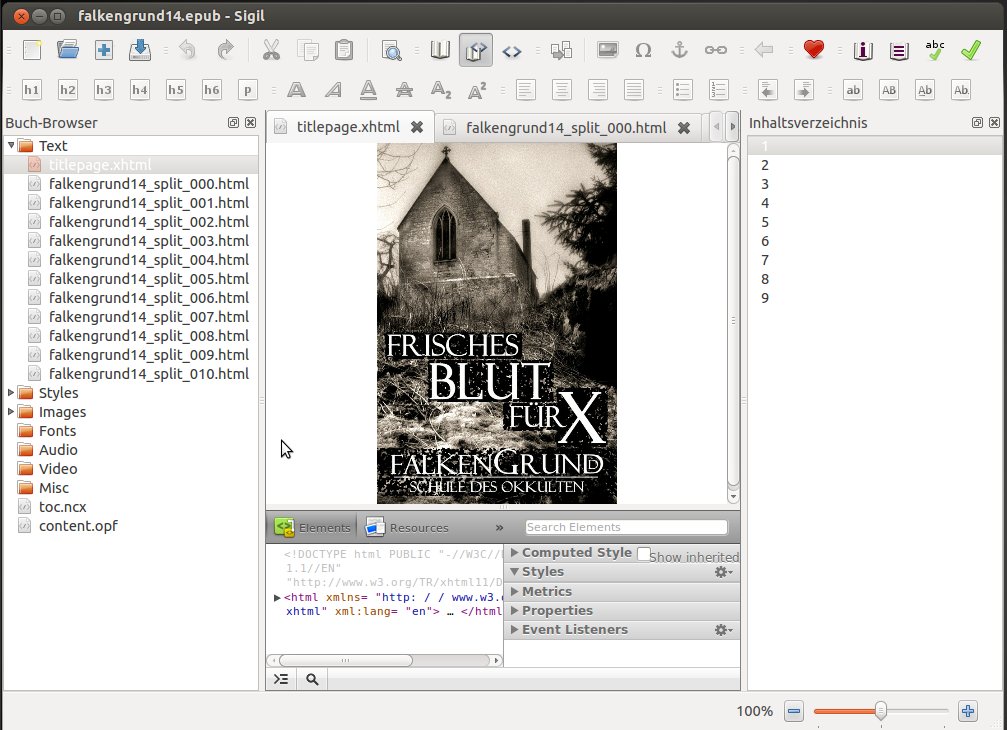Click the red heart Donate icon

(813, 50)
